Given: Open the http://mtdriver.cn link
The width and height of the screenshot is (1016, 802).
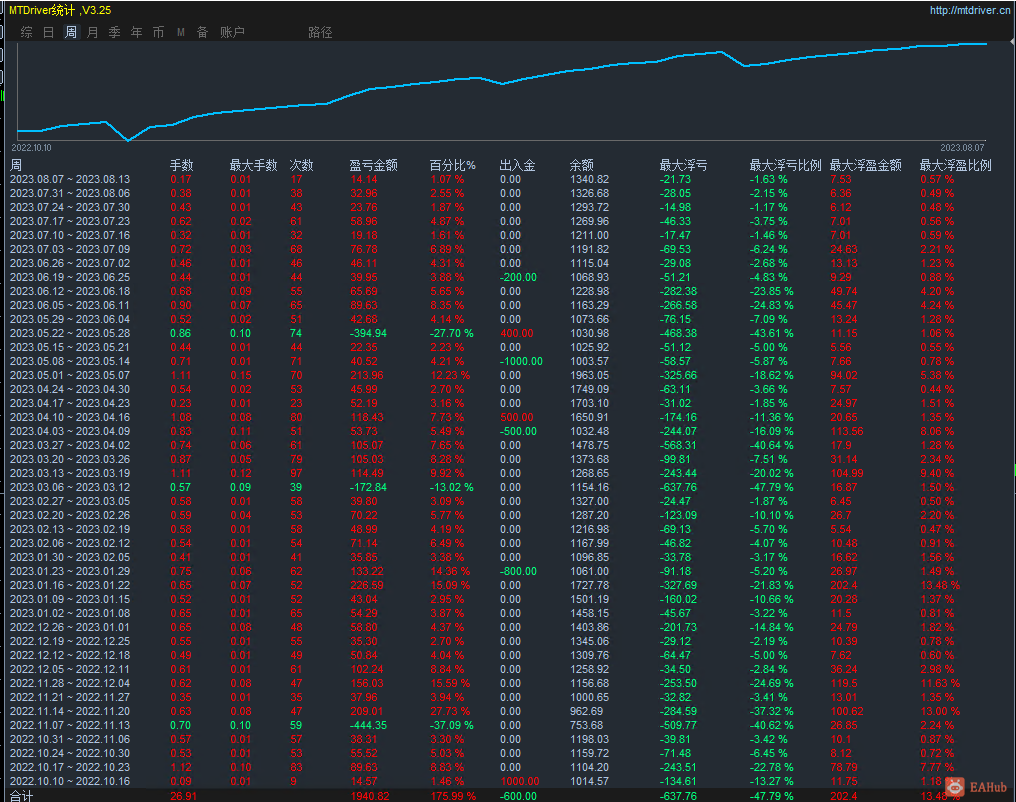Looking at the screenshot, I should pyautogui.click(x=968, y=11).
